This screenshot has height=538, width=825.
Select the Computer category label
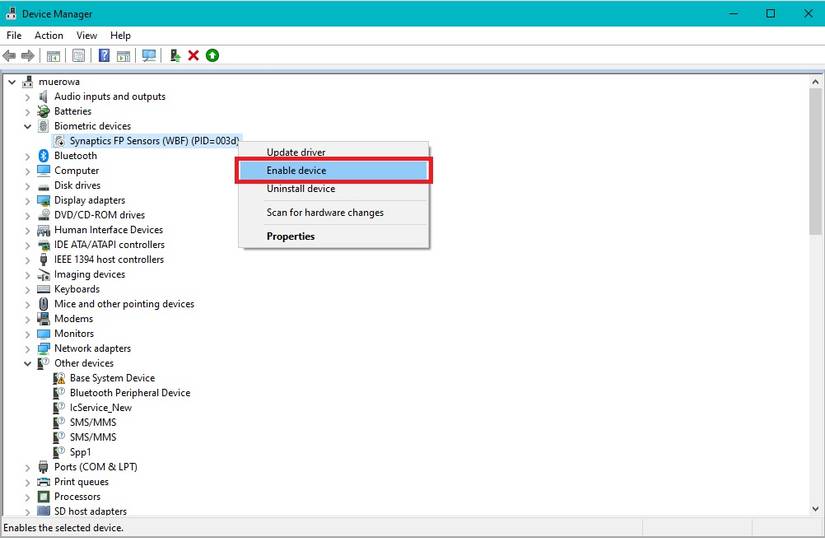[76, 170]
